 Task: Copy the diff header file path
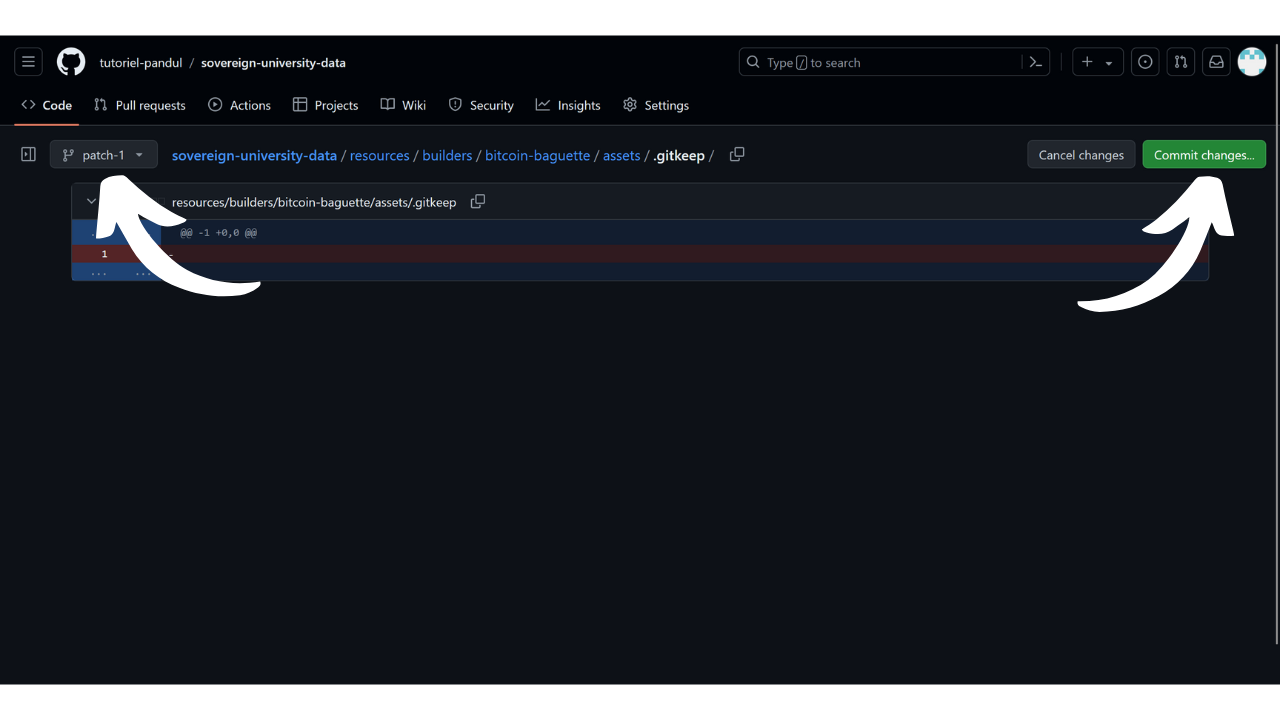click(478, 202)
